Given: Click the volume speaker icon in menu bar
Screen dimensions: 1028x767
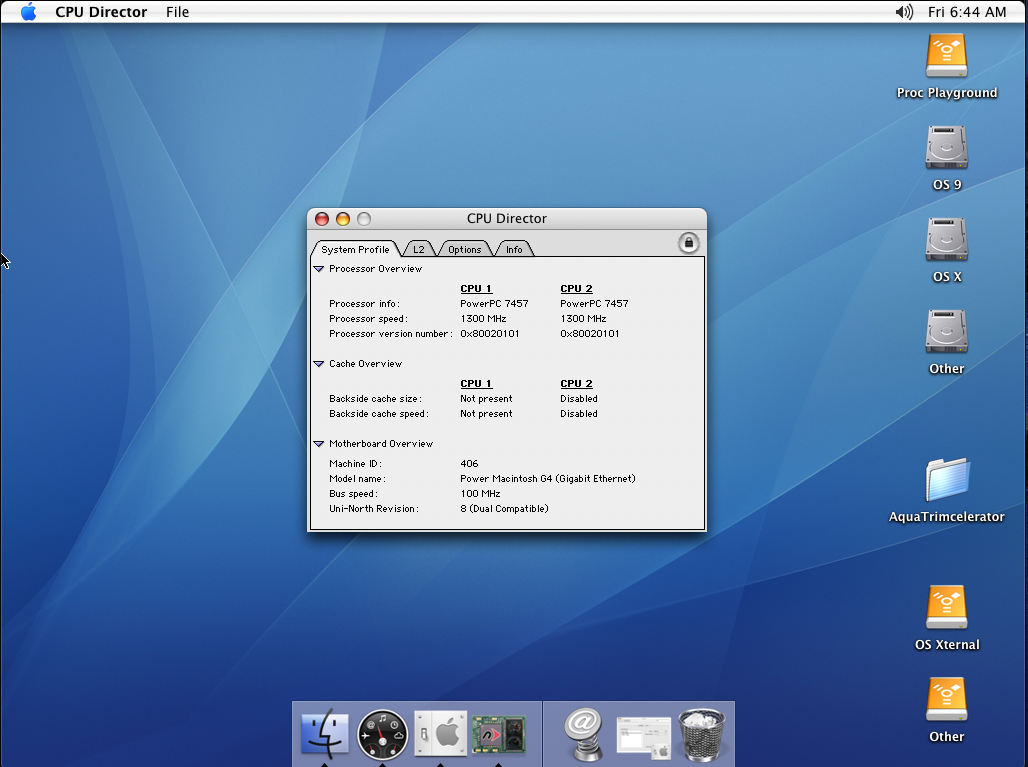Looking at the screenshot, I should pyautogui.click(x=904, y=12).
